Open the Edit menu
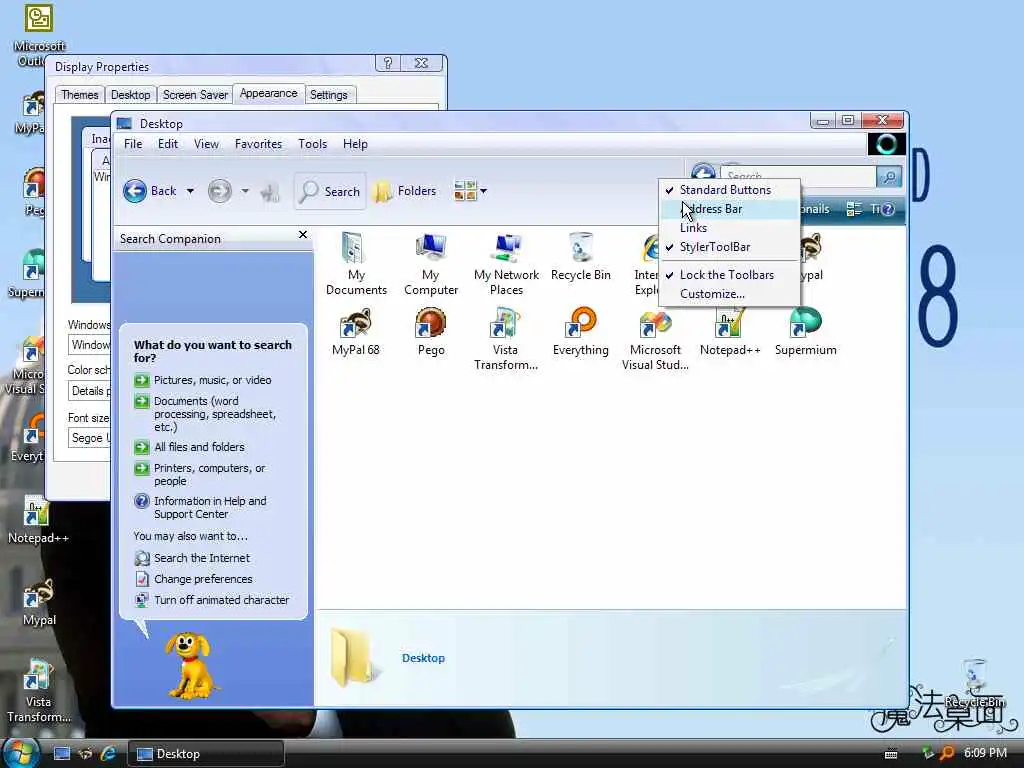Viewport: 1024px width, 768px height. click(168, 144)
